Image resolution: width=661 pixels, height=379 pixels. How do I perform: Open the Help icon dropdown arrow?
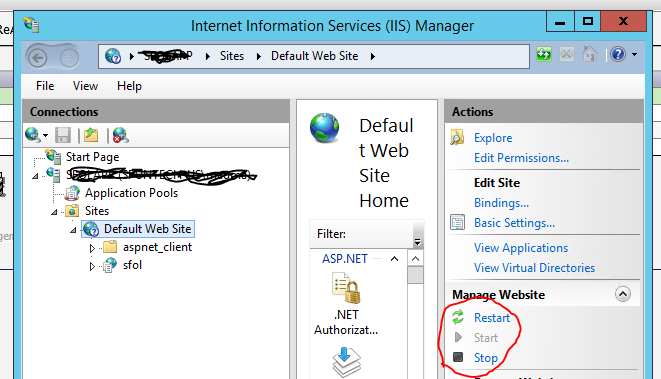tap(634, 54)
